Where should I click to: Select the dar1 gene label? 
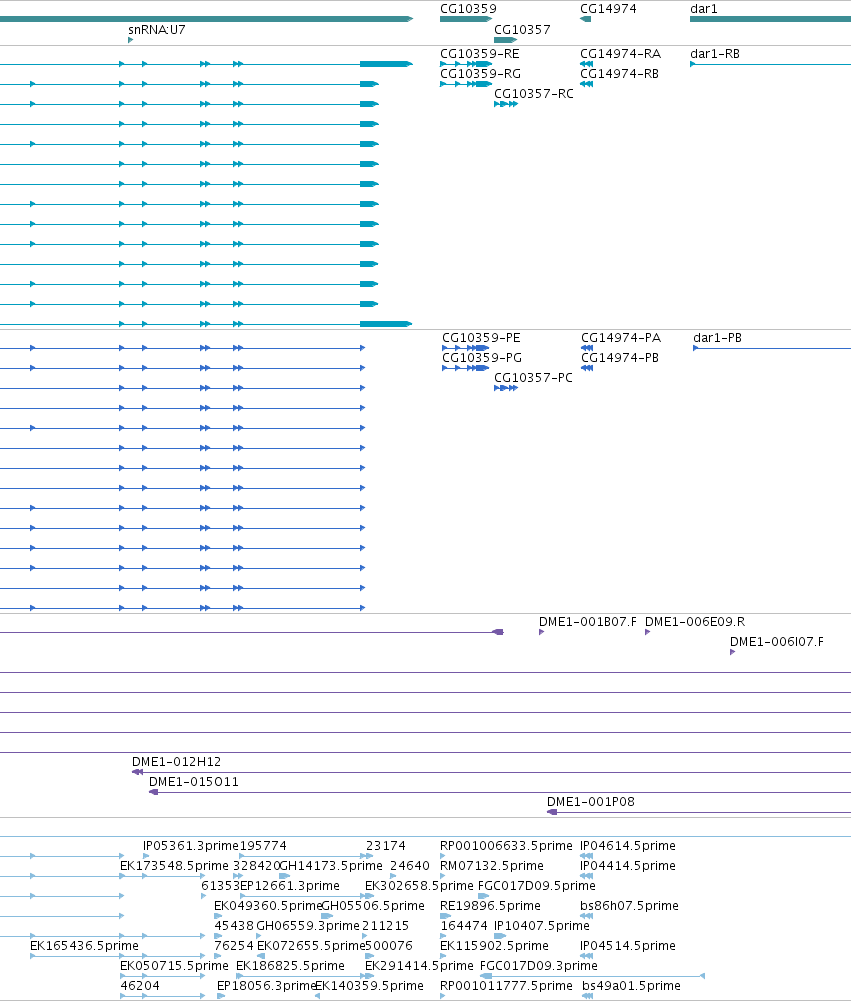pos(704,9)
